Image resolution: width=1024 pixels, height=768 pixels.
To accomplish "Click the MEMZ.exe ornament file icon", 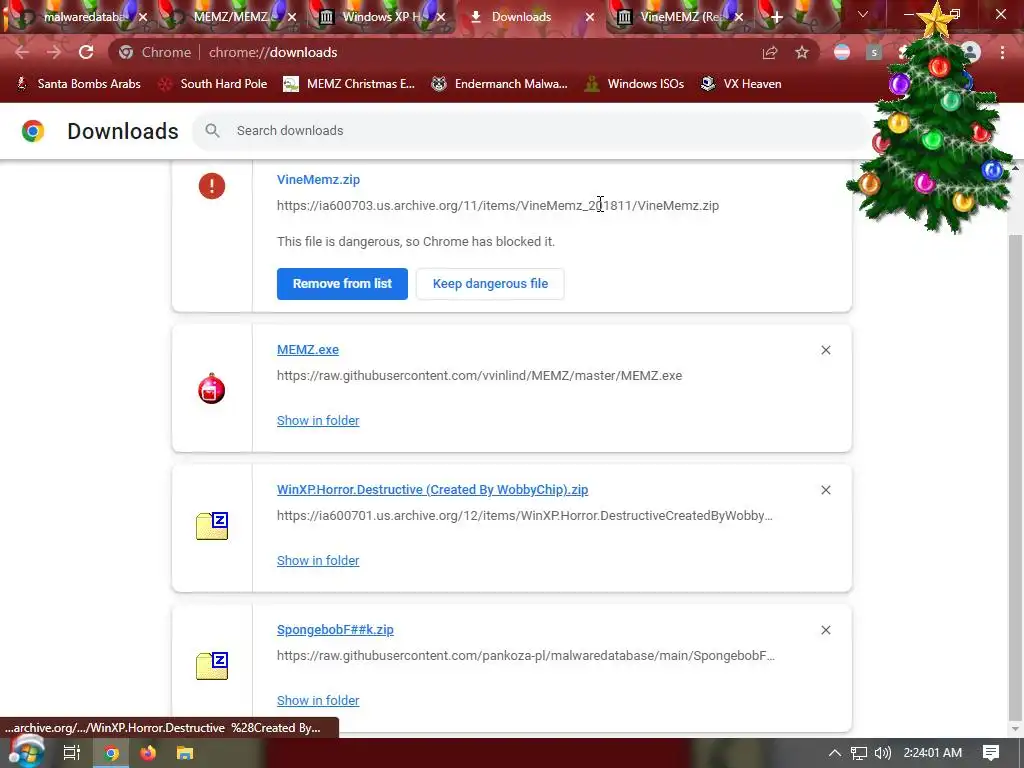I will click(212, 389).
